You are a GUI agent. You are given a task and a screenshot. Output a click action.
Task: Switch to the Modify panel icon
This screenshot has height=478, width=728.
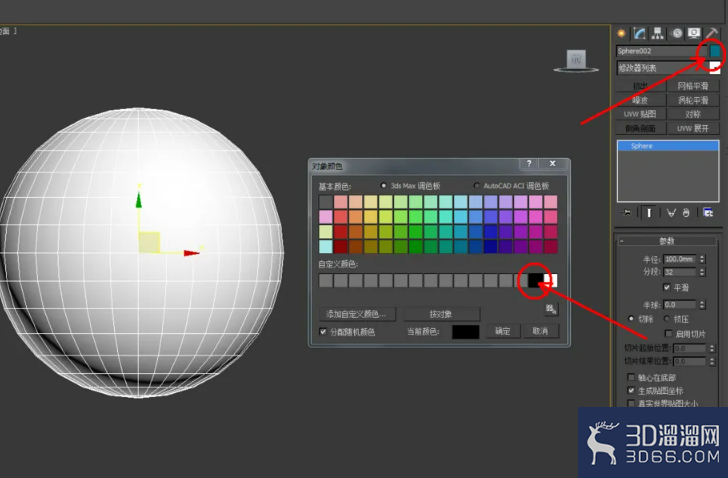pos(639,33)
